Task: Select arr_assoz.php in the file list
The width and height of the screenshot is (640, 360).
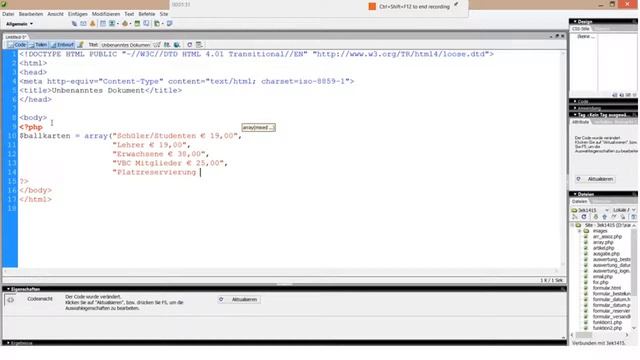Action: coord(607,237)
